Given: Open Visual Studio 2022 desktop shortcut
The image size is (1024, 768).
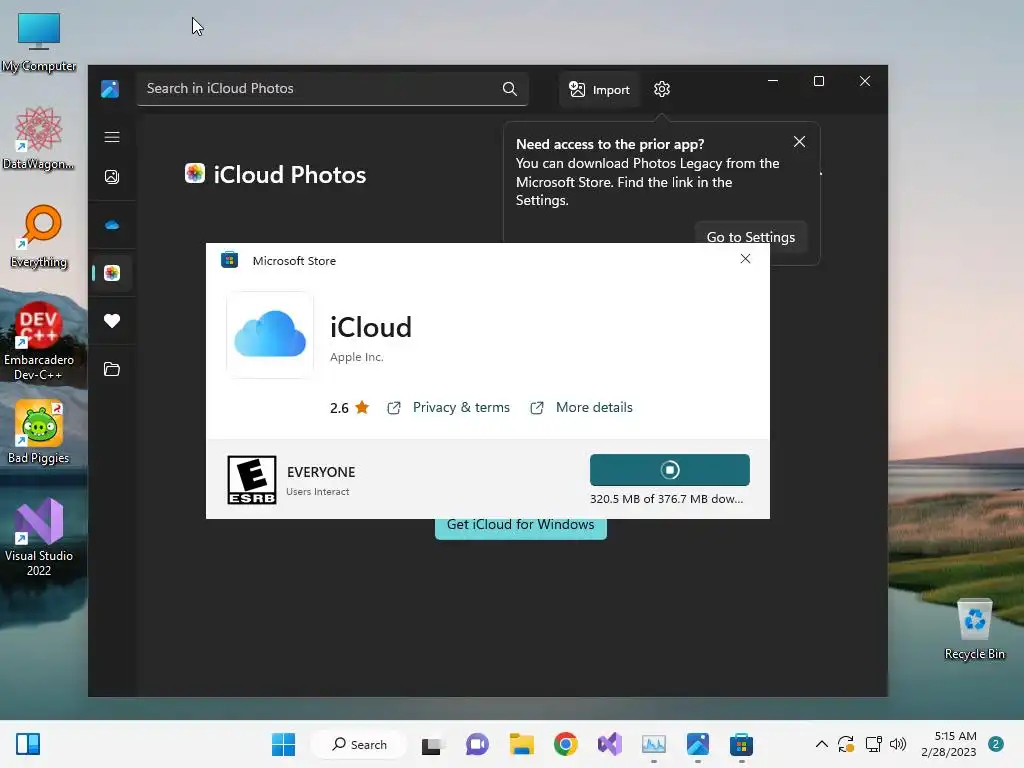Looking at the screenshot, I should (x=39, y=537).
